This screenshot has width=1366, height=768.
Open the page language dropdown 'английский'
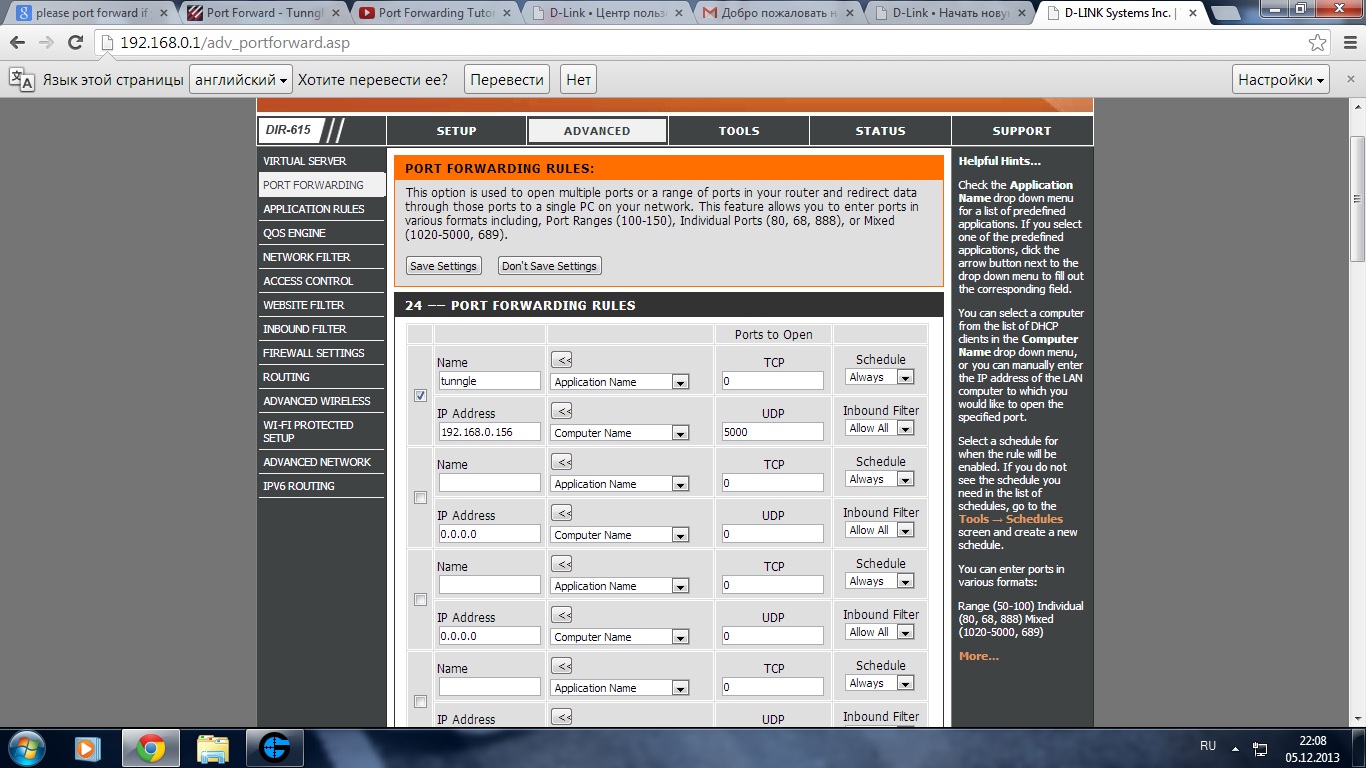tap(241, 80)
